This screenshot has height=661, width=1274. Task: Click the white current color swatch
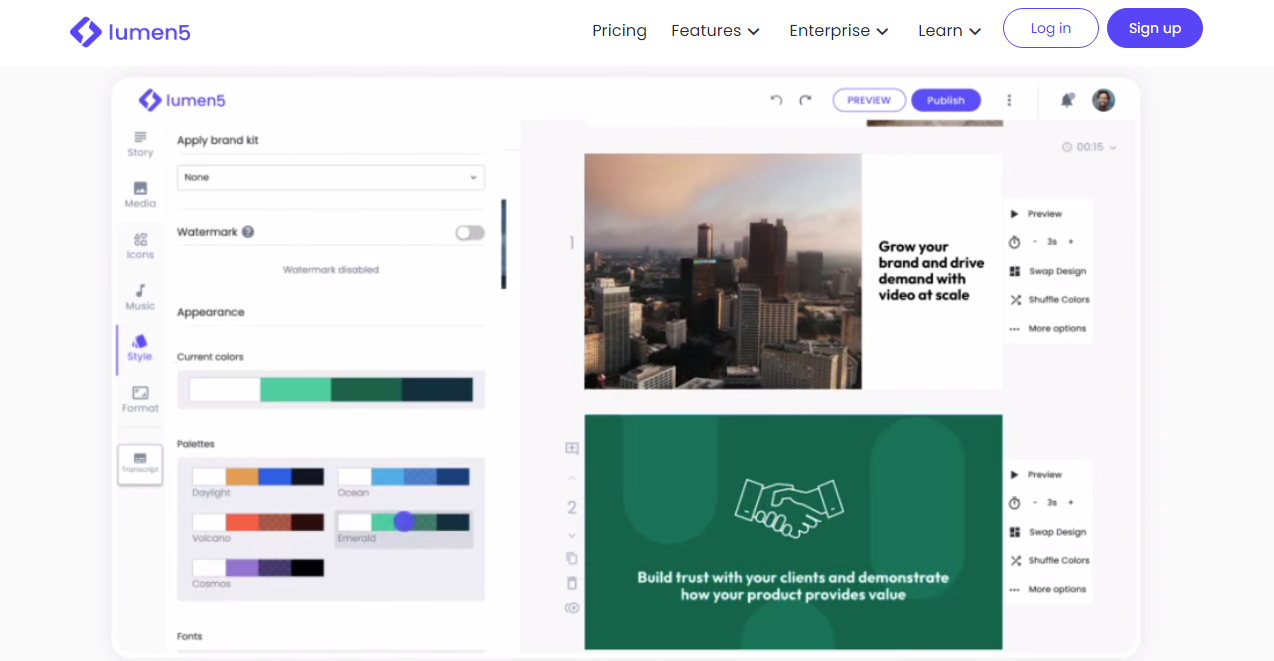[225, 390]
